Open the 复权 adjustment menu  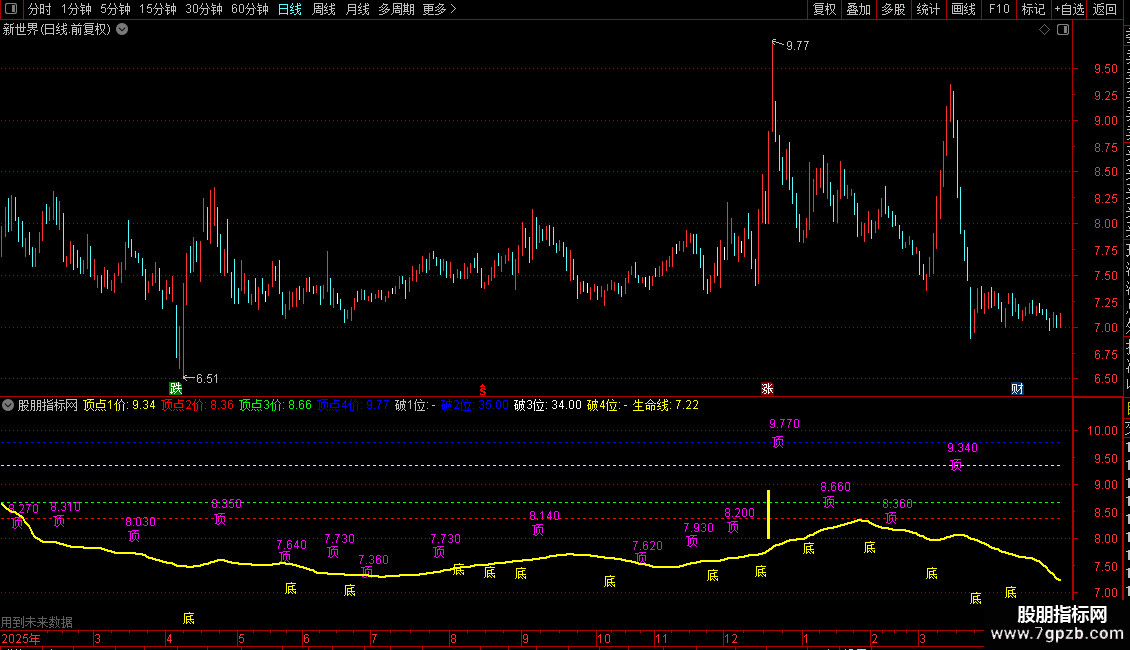click(824, 9)
